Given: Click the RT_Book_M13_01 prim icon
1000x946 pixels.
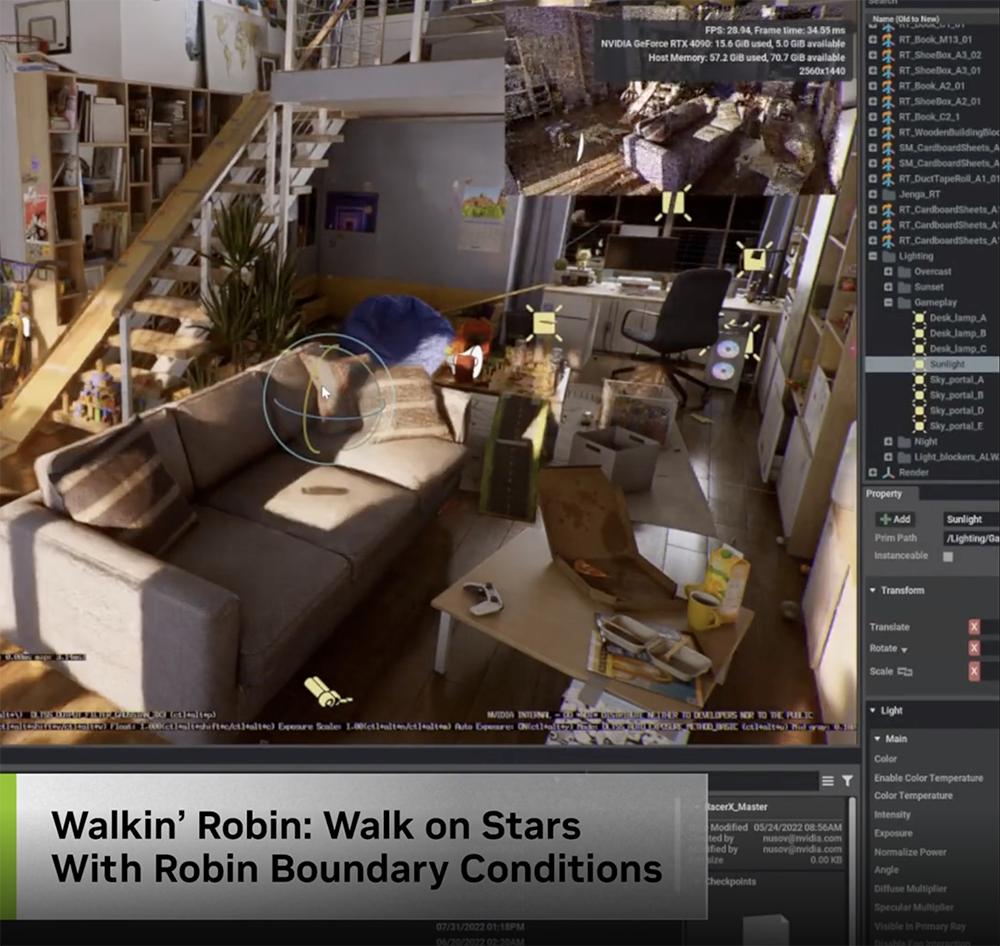Looking at the screenshot, I should click(887, 40).
